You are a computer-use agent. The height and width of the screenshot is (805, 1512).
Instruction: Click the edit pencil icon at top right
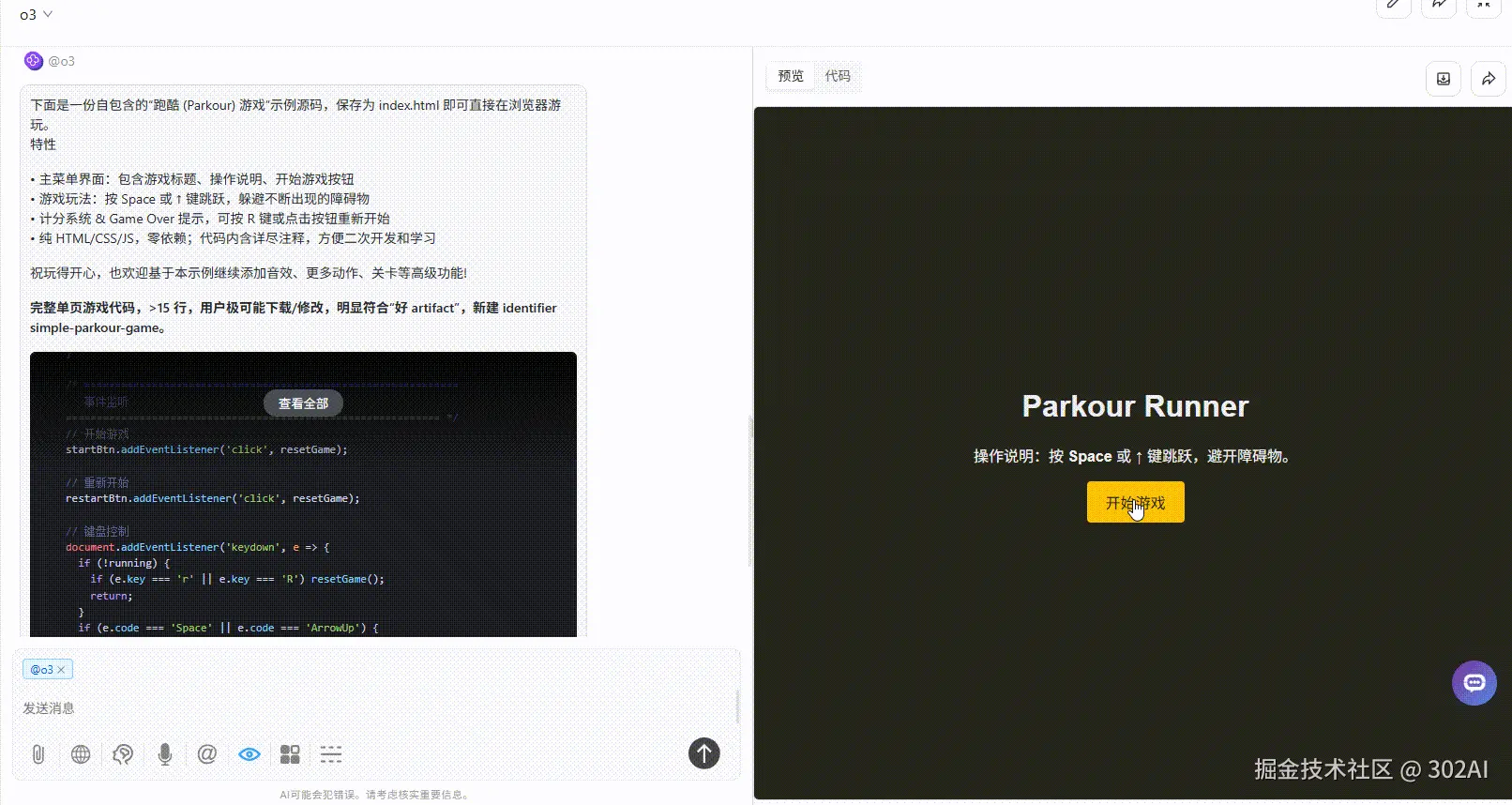click(x=1394, y=6)
